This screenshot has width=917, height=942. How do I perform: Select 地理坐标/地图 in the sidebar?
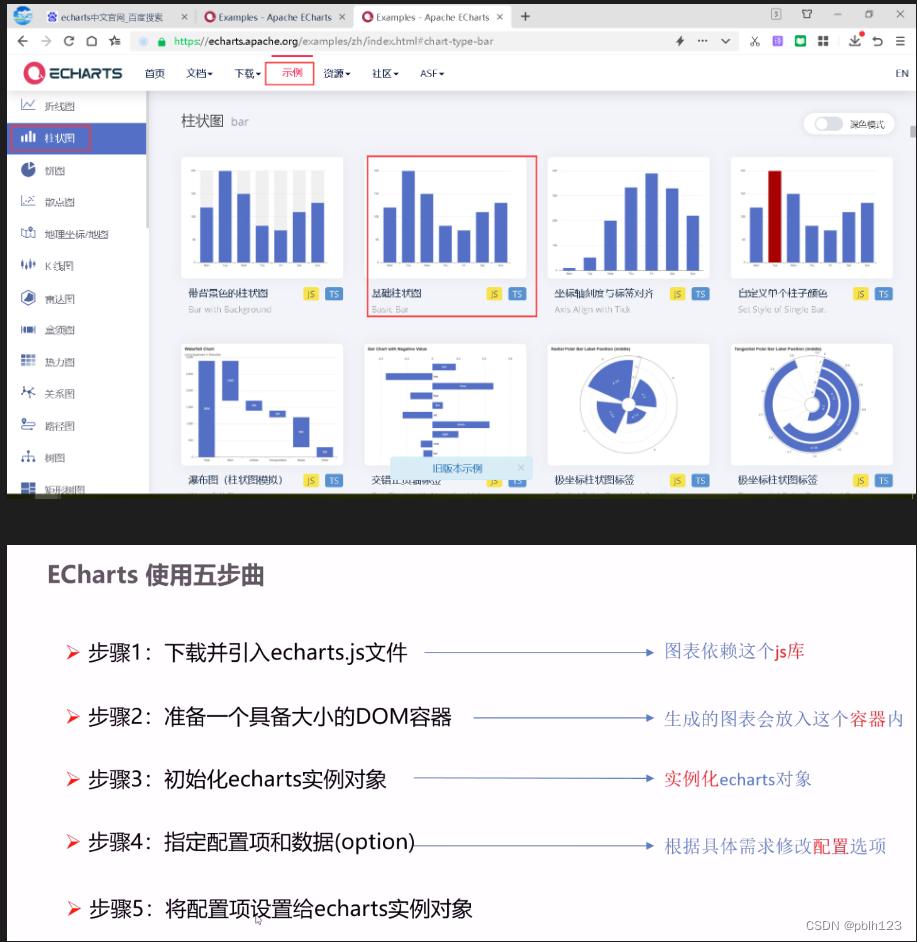click(x=76, y=234)
